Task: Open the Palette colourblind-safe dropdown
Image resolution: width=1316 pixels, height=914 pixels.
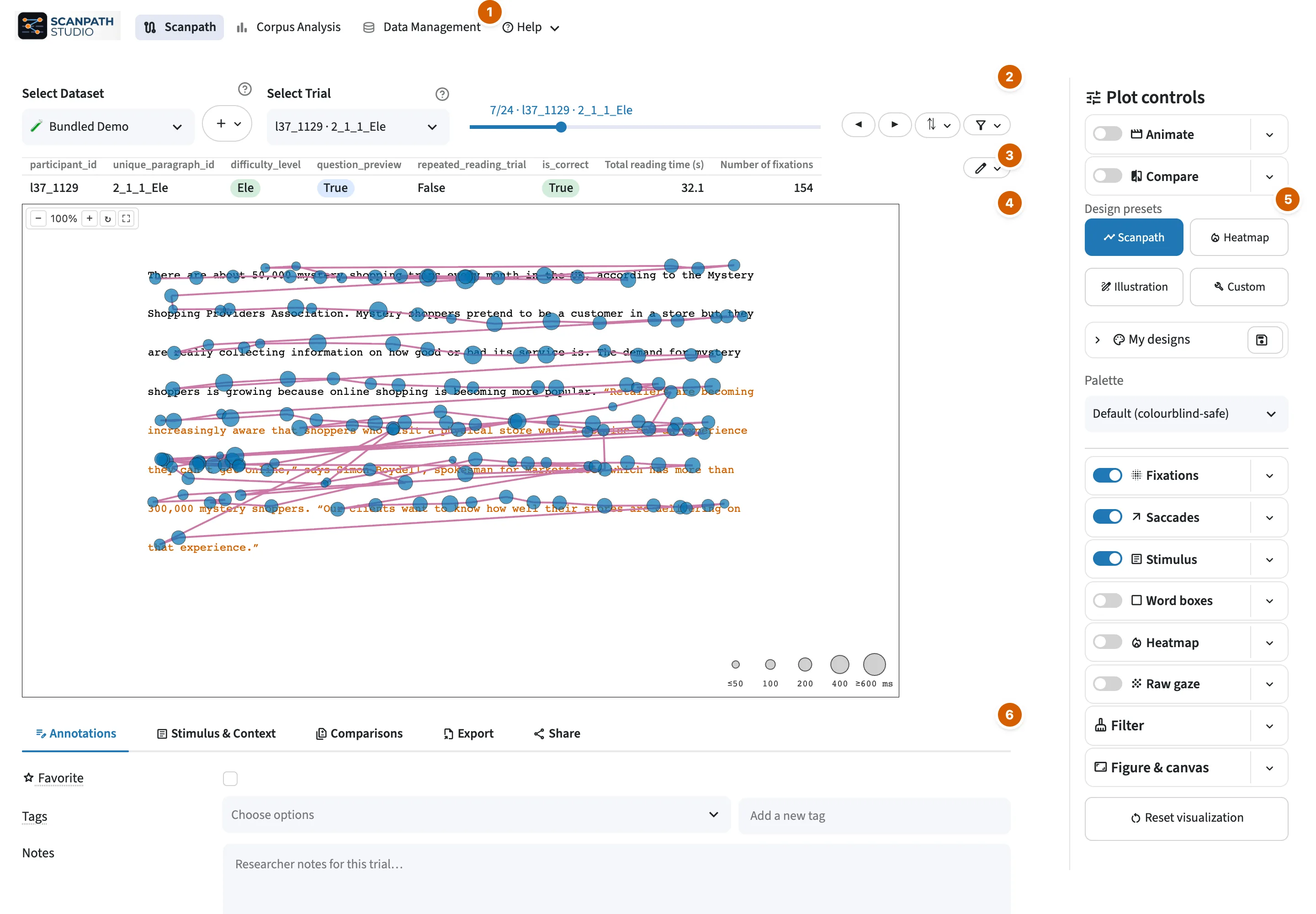Action: point(1185,414)
